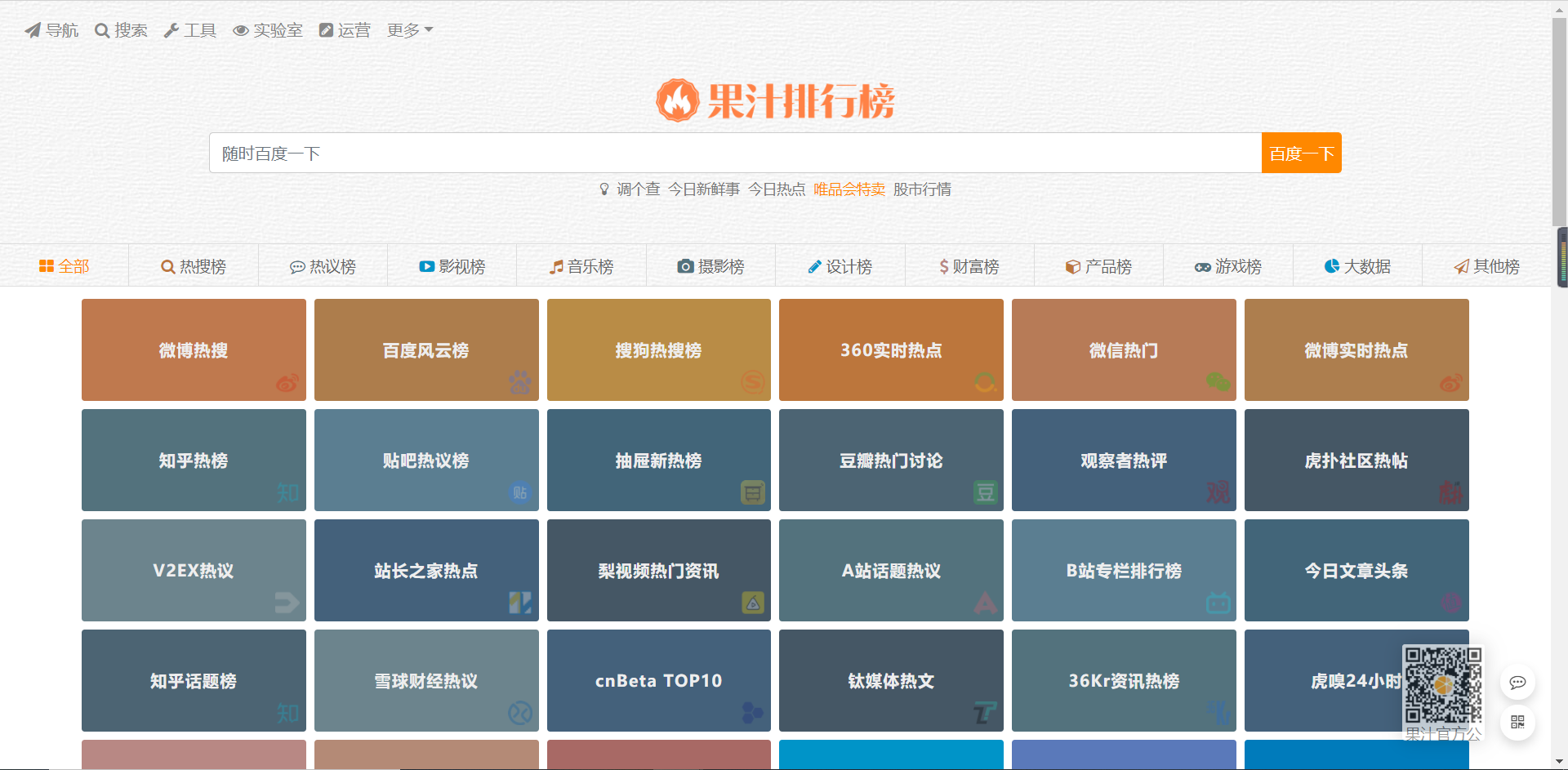This screenshot has width=1568, height=770.
Task: Click the 果汁官方公 QR code image
Action: coord(1443,684)
